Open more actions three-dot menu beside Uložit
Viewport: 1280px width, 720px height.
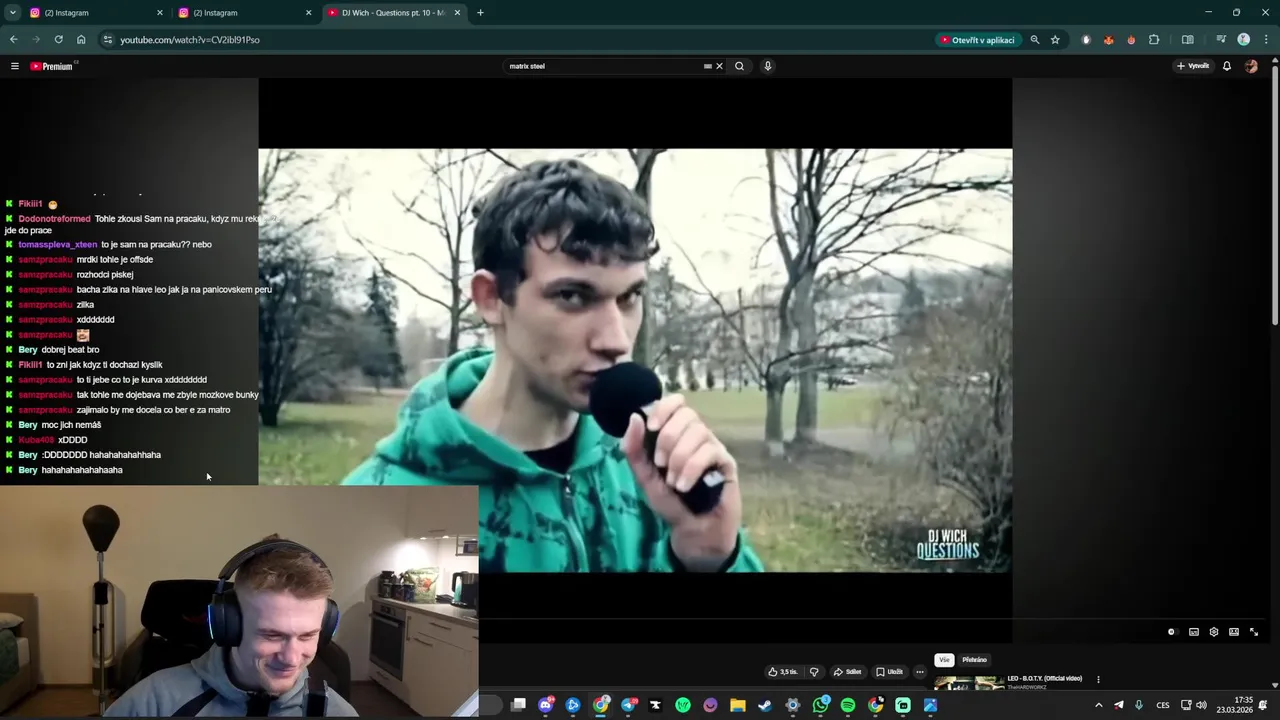coord(920,672)
